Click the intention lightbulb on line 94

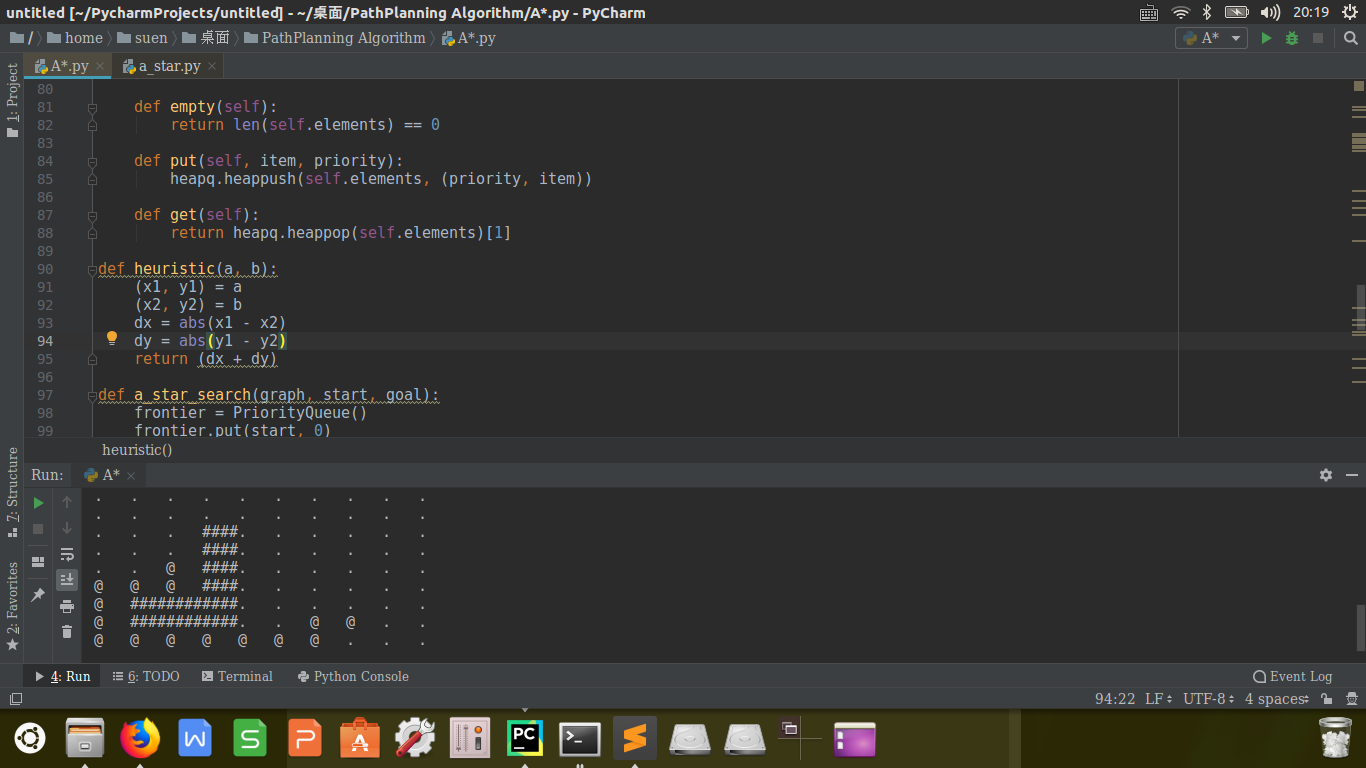[112, 339]
